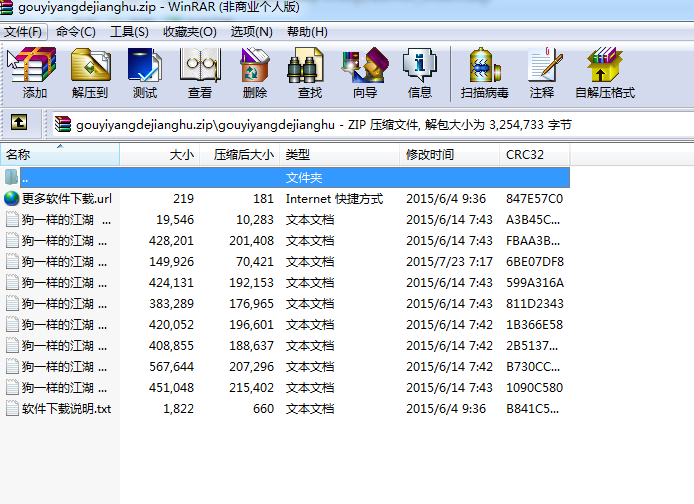Viewport: 694px width, 504px height.
Task: Open the 选项(N) menu
Action: point(251,32)
